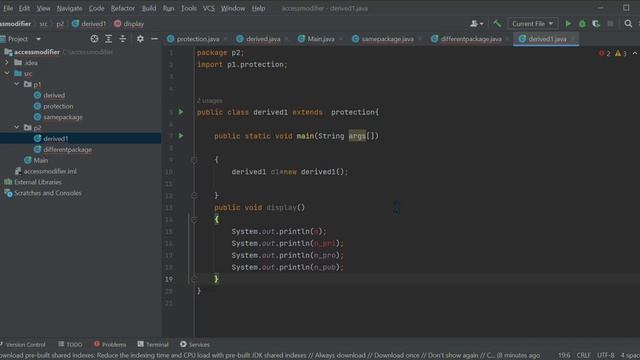Image resolution: width=640 pixels, height=360 pixels.
Task: Click the stop process icon
Action: (x=610, y=24)
